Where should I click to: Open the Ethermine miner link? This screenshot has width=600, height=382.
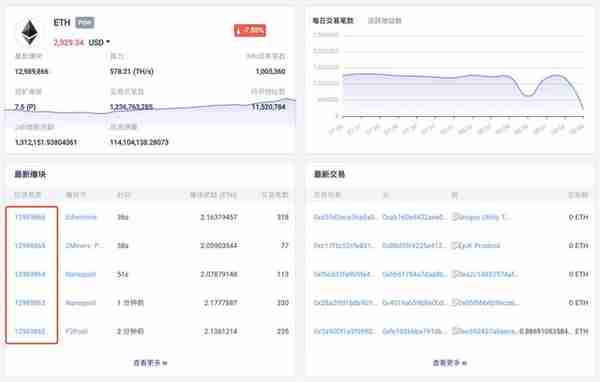click(81, 217)
